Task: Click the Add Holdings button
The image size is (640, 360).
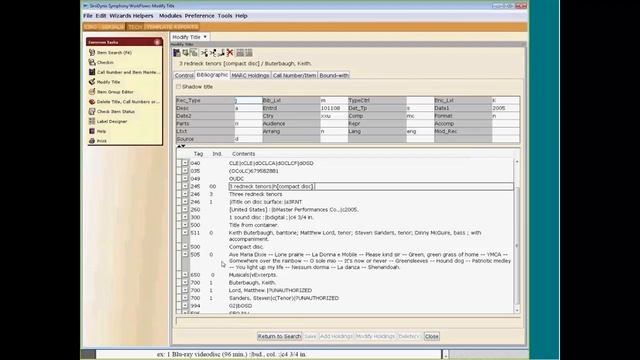Action: click(336, 336)
